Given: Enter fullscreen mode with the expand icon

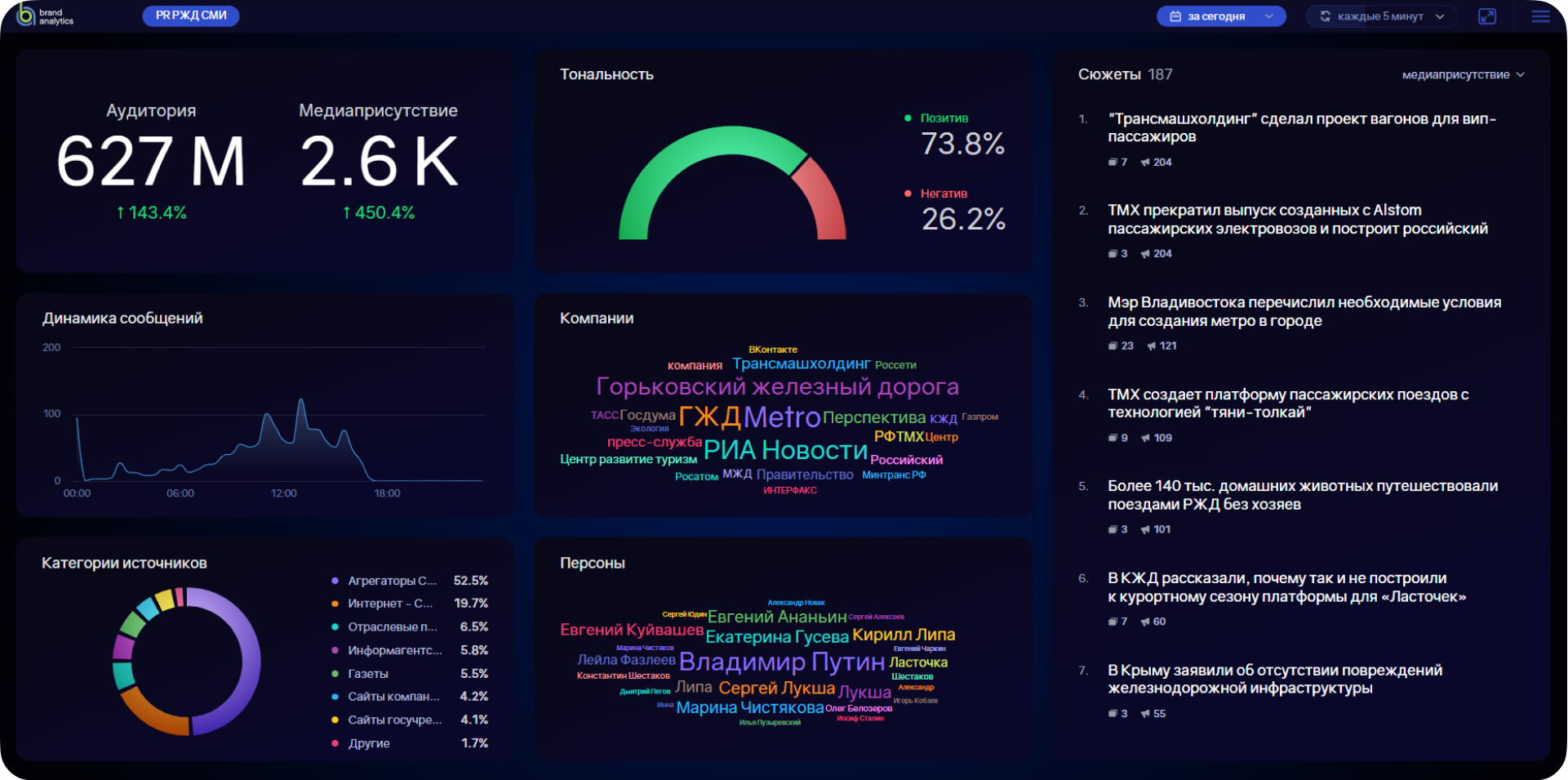Looking at the screenshot, I should coord(1487,16).
